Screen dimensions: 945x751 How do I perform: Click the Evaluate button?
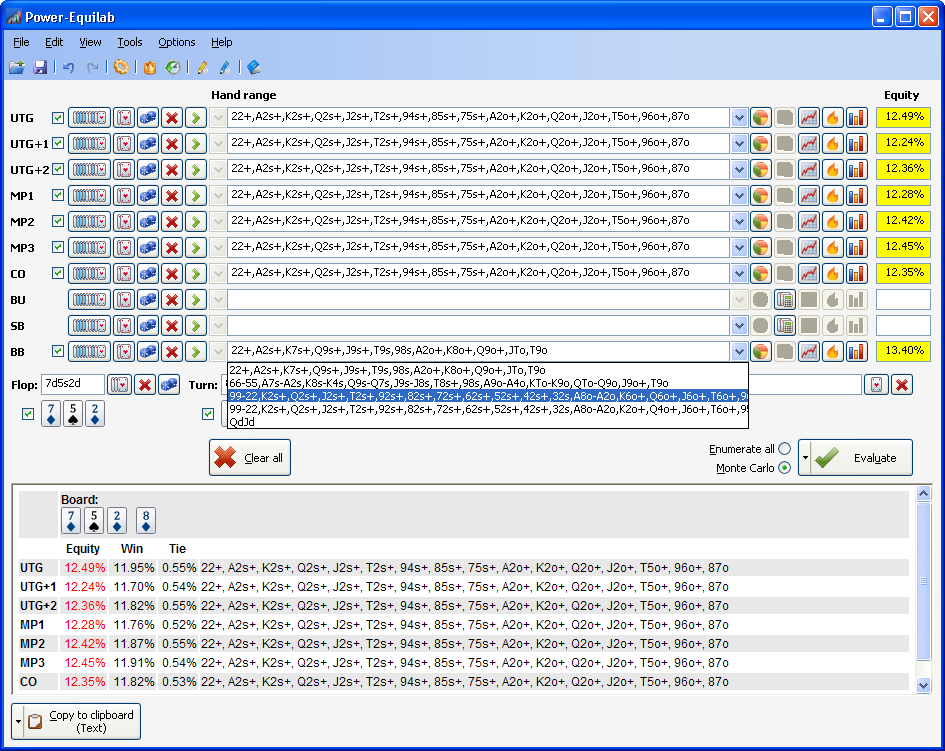coord(862,457)
